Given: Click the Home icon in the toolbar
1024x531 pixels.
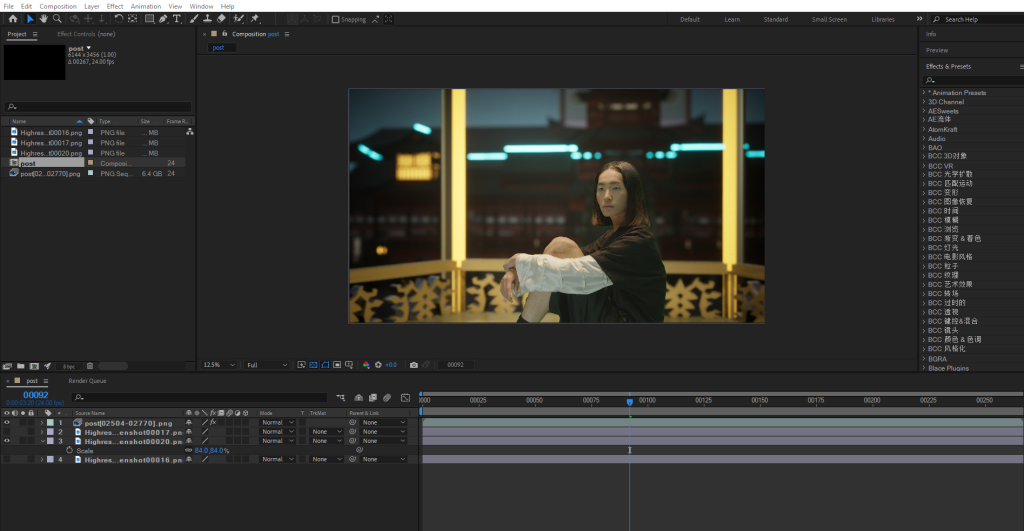Looking at the screenshot, I should [12, 19].
